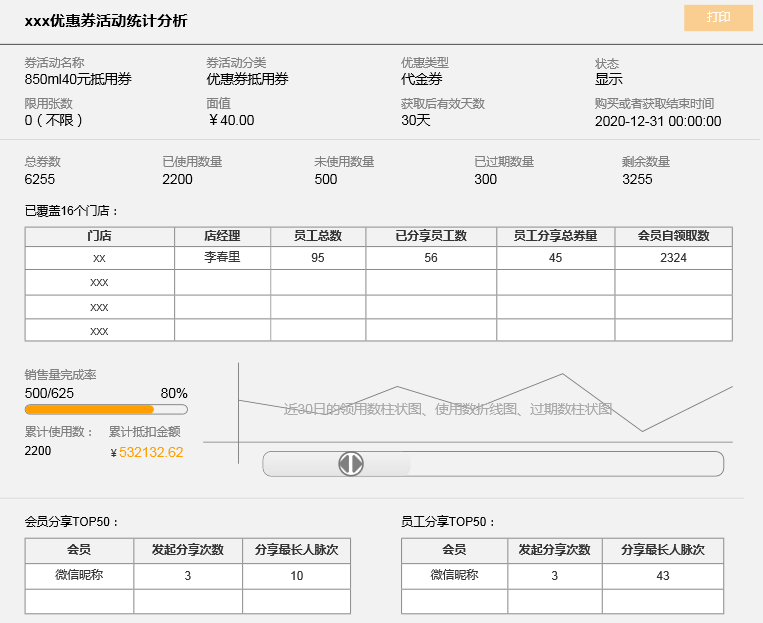The width and height of the screenshot is (763, 623).
Task: Click the 会员自领取数 column header
Action: (673, 236)
